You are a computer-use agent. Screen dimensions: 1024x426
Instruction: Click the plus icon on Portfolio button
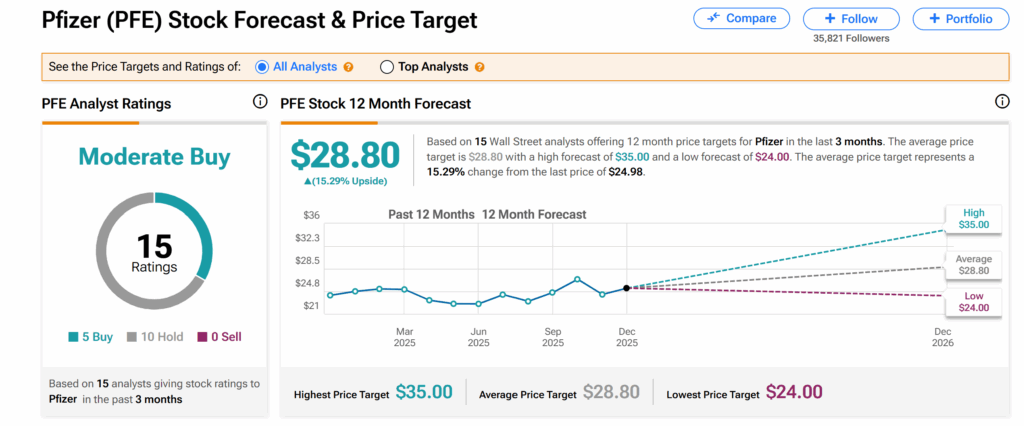(x=934, y=18)
